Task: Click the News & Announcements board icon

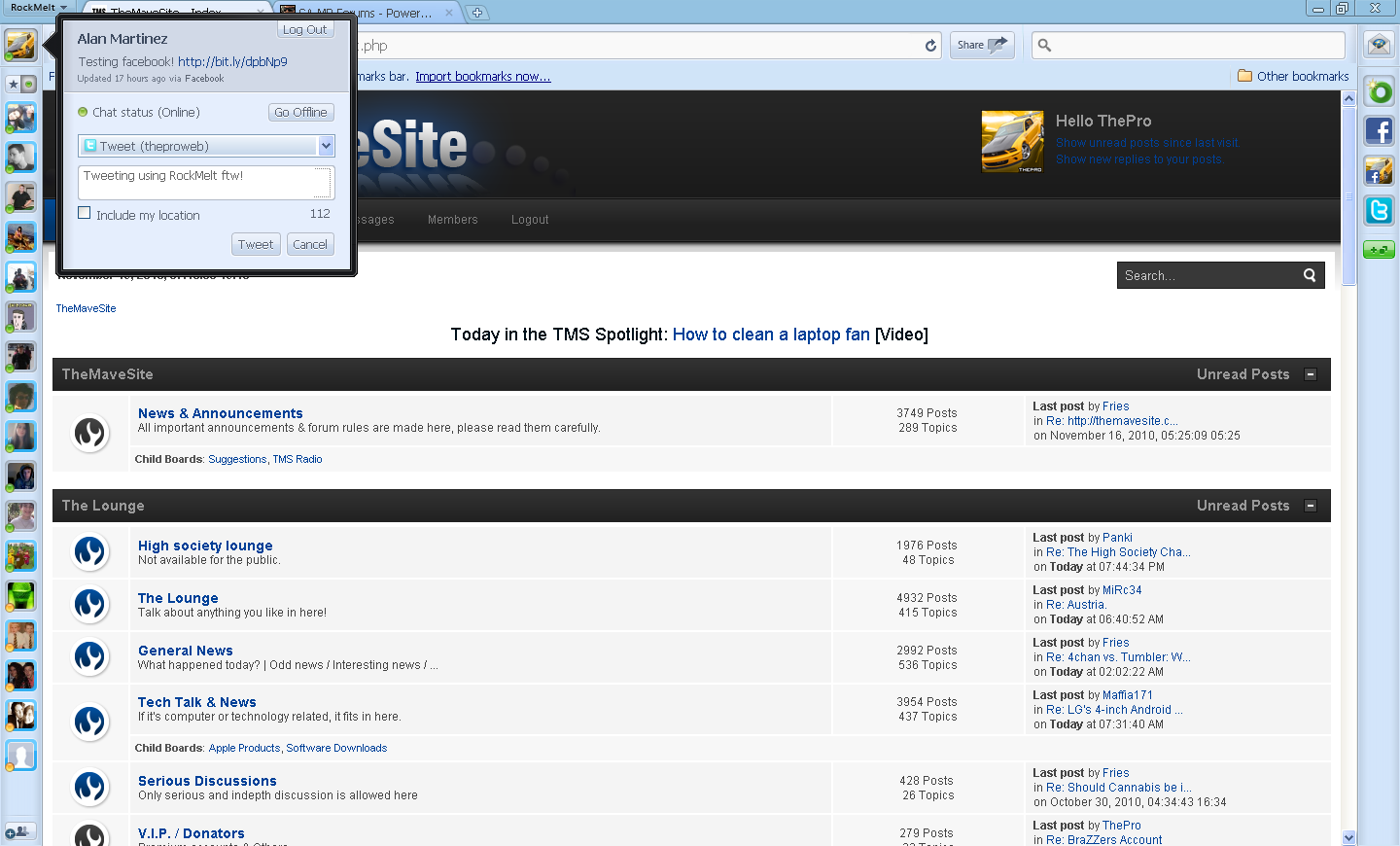Action: pos(90,432)
